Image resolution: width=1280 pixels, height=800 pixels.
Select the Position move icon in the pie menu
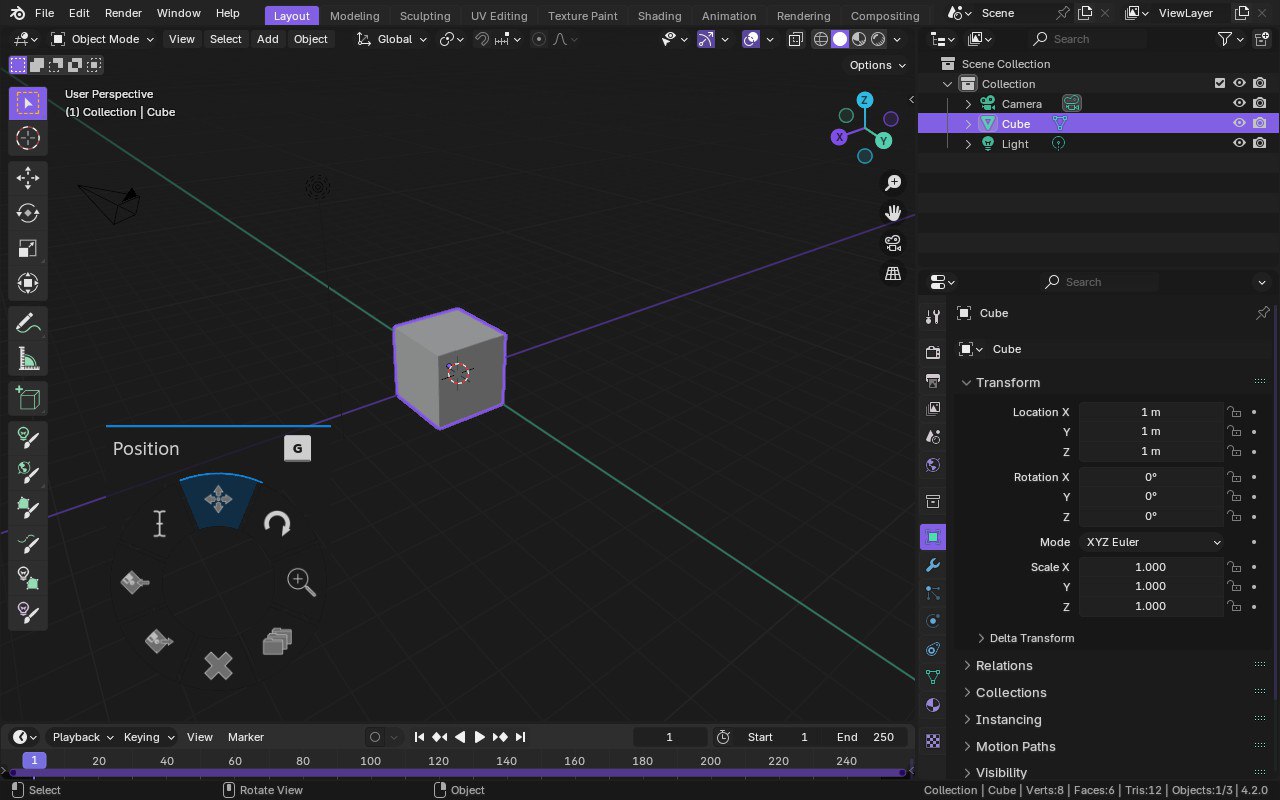coord(219,499)
